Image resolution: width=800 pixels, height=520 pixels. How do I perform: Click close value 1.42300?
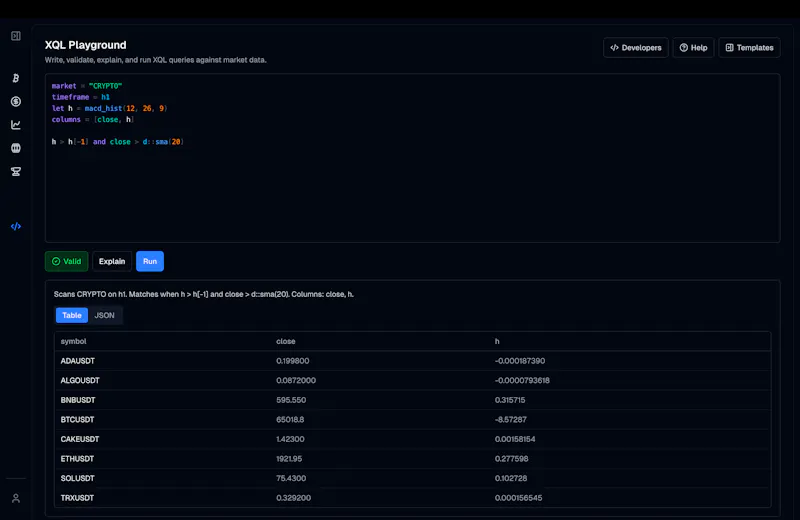(290, 439)
